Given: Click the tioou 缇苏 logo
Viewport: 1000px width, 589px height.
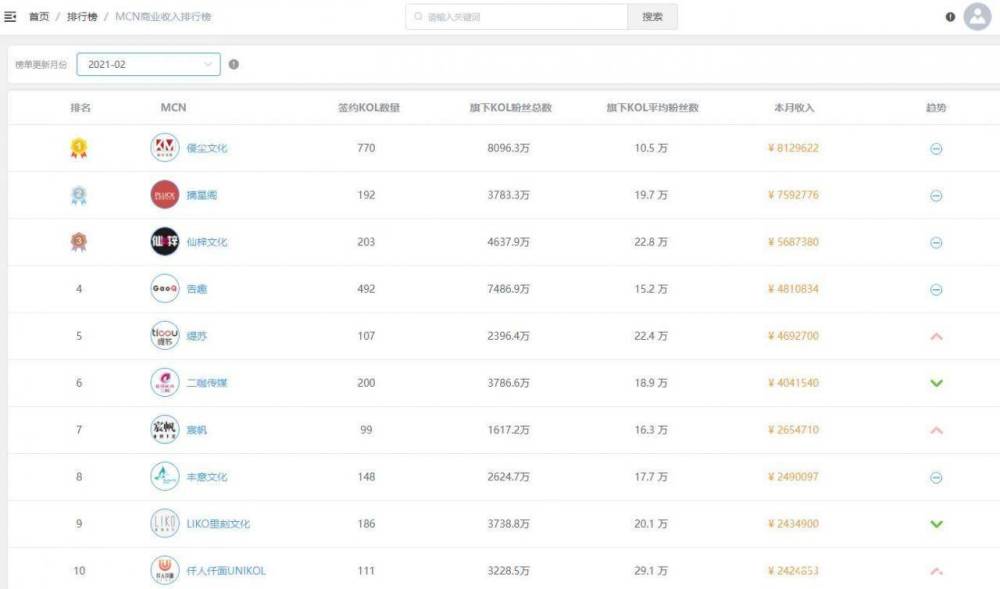Looking at the screenshot, I should coord(165,336).
